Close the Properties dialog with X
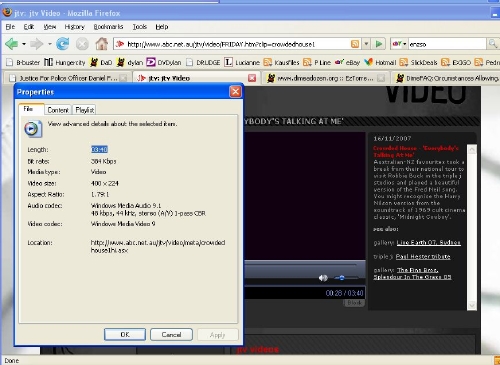500x365 pixels. coord(235,92)
